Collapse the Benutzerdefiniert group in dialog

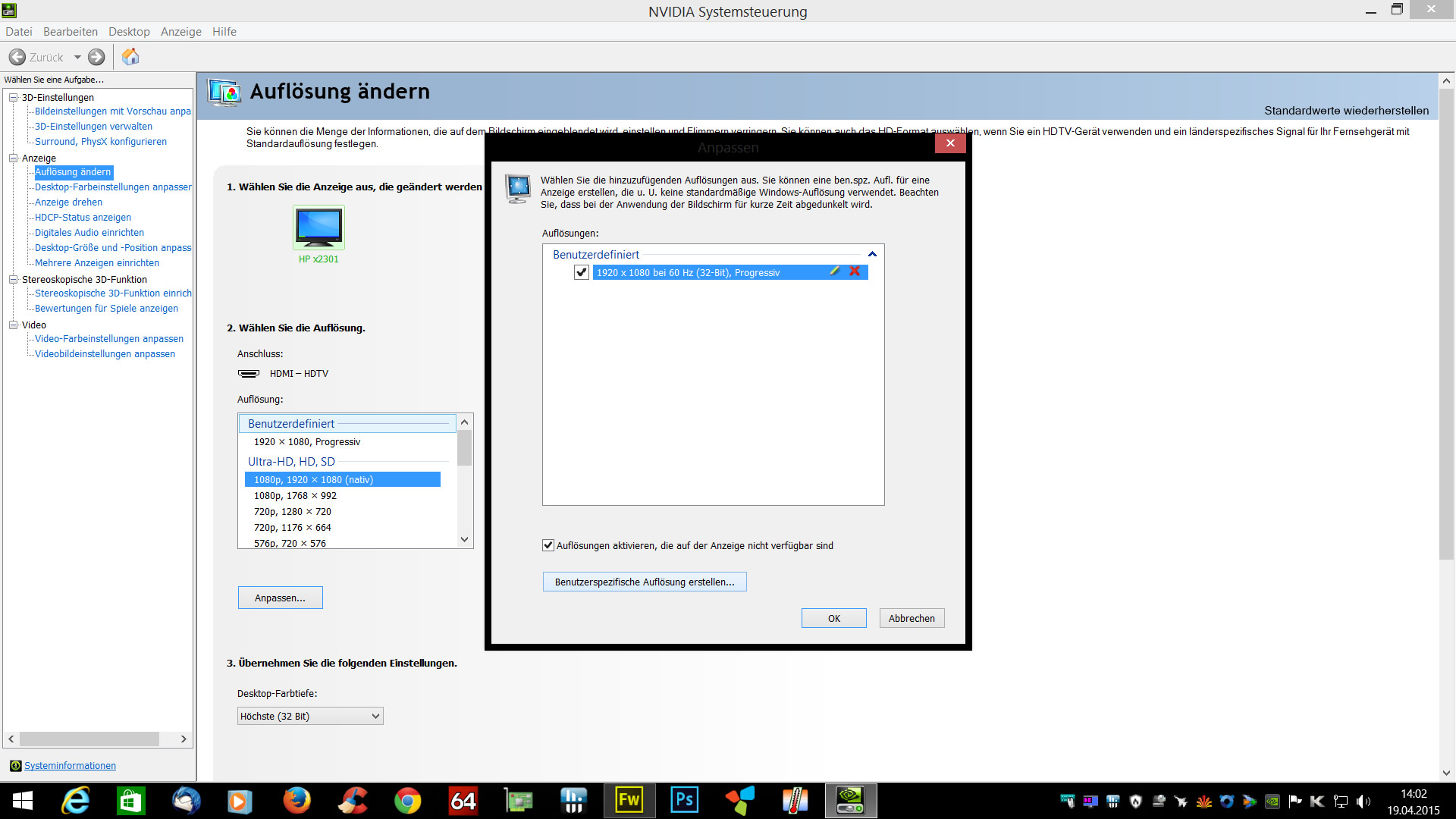[872, 255]
